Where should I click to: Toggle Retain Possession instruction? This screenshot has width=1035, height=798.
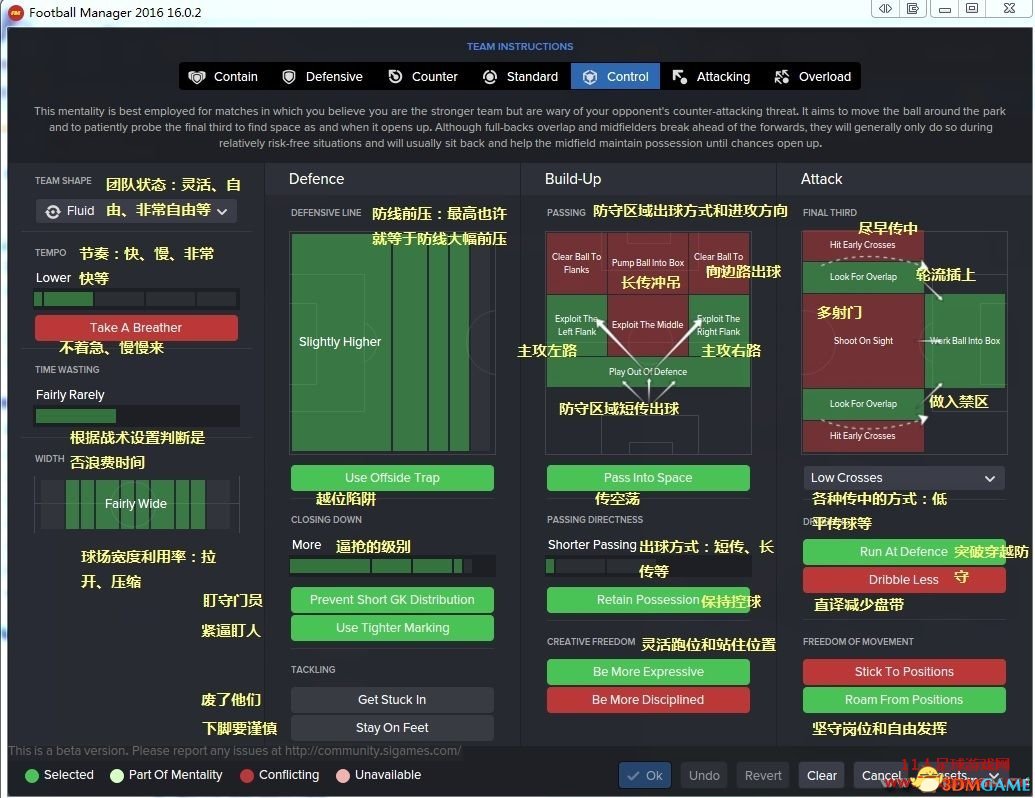tap(648, 600)
